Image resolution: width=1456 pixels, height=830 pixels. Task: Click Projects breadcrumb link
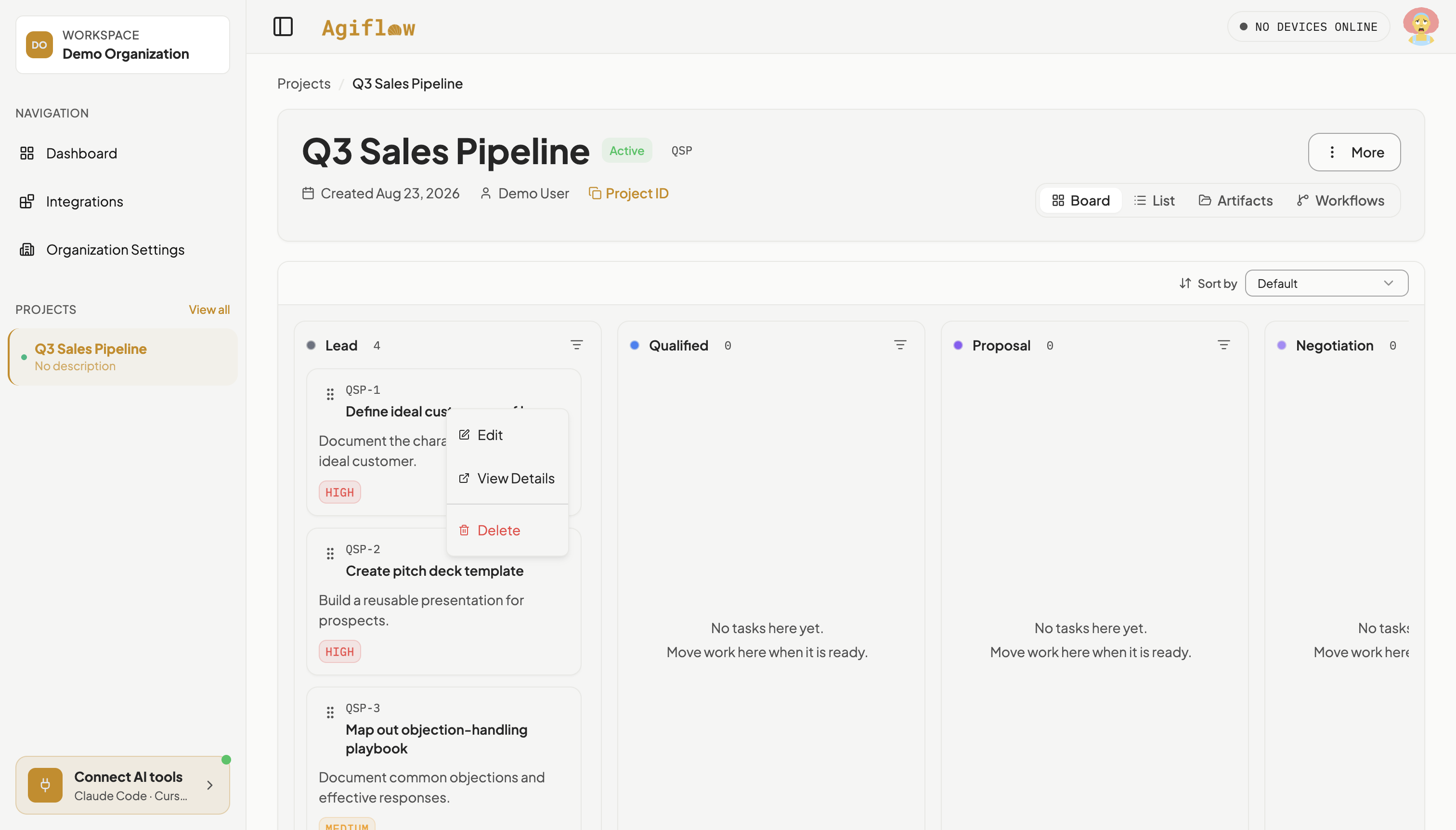click(x=304, y=84)
